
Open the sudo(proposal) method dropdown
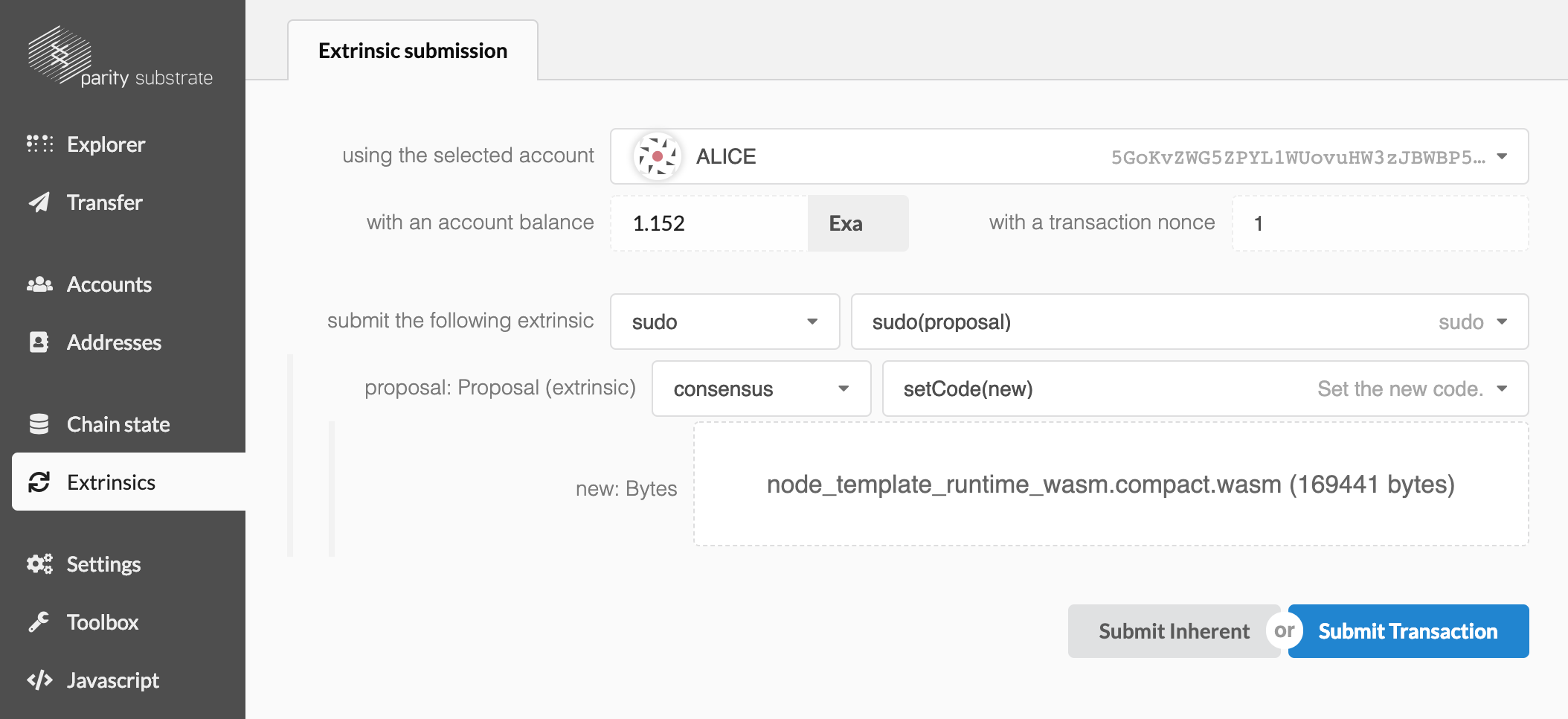1189,322
